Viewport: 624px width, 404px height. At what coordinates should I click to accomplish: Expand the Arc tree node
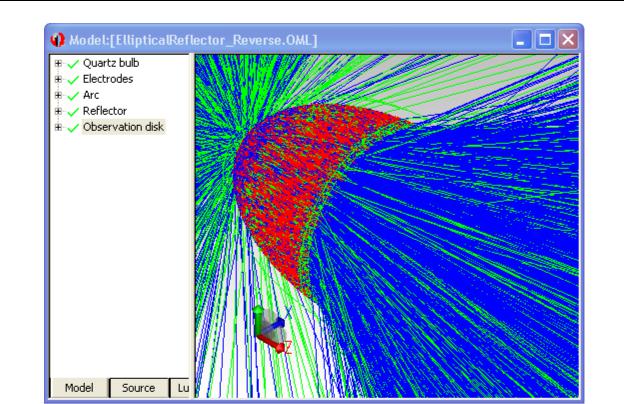pyautogui.click(x=58, y=95)
